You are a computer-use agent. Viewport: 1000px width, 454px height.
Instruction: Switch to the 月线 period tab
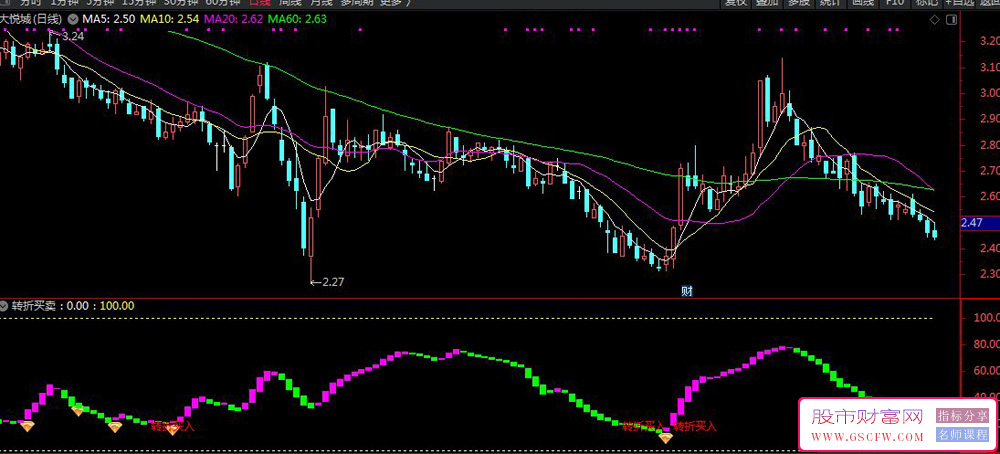pyautogui.click(x=321, y=3)
